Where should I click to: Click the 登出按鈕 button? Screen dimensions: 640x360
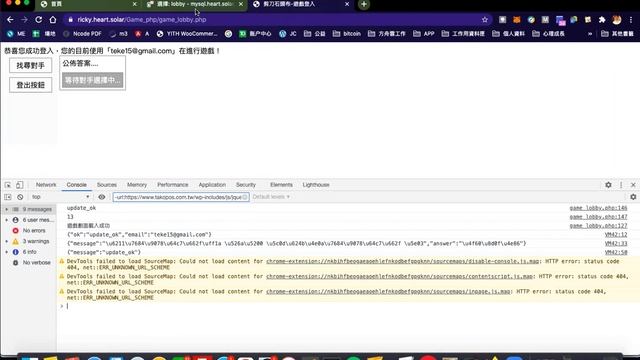click(x=31, y=85)
